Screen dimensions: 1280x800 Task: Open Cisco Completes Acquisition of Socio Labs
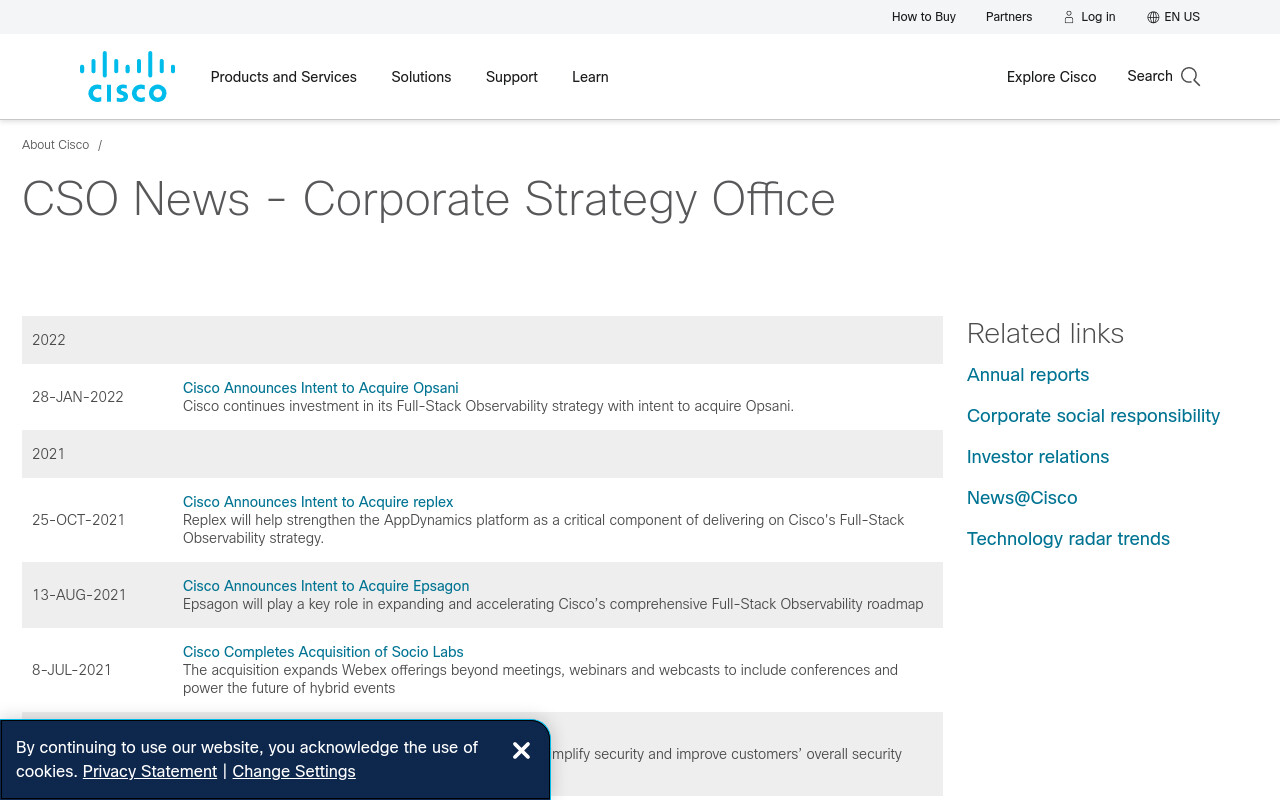click(x=323, y=652)
